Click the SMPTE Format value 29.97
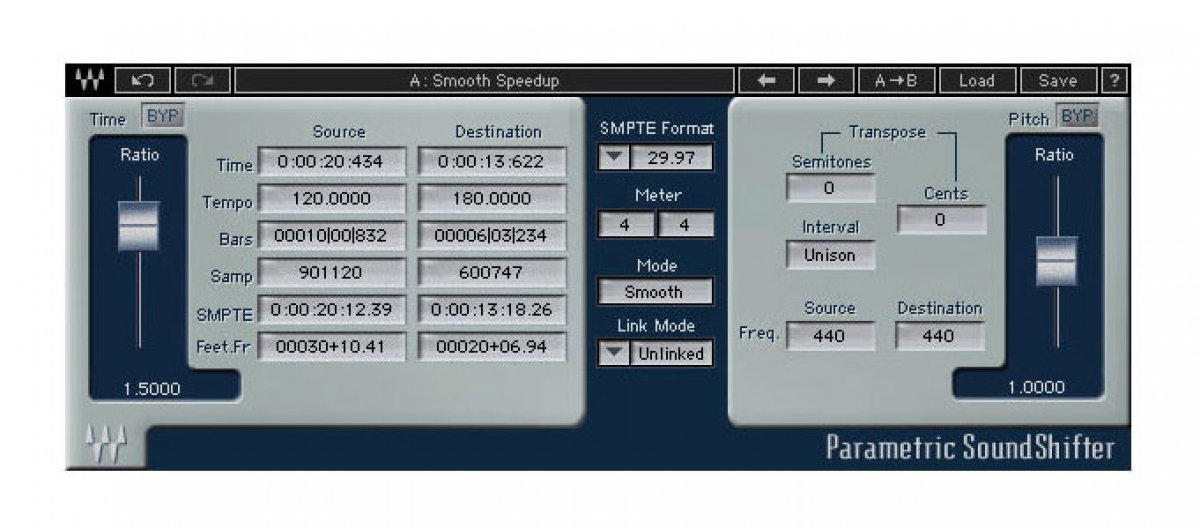 click(671, 158)
